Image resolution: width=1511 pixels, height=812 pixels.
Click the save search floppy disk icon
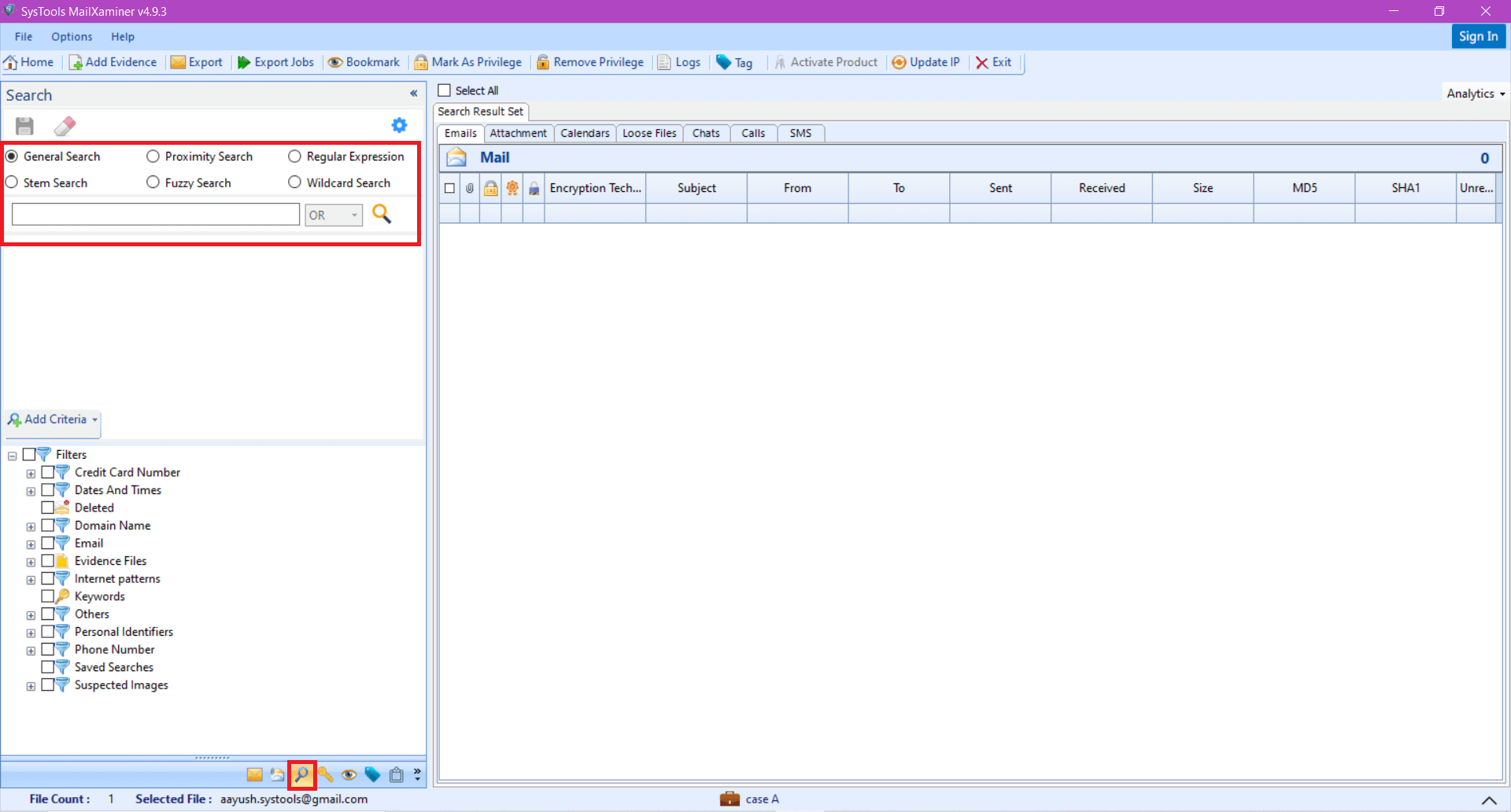(24, 126)
